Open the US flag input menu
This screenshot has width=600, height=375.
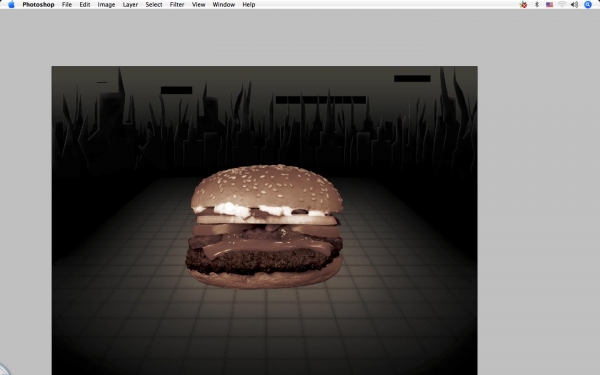coord(549,5)
